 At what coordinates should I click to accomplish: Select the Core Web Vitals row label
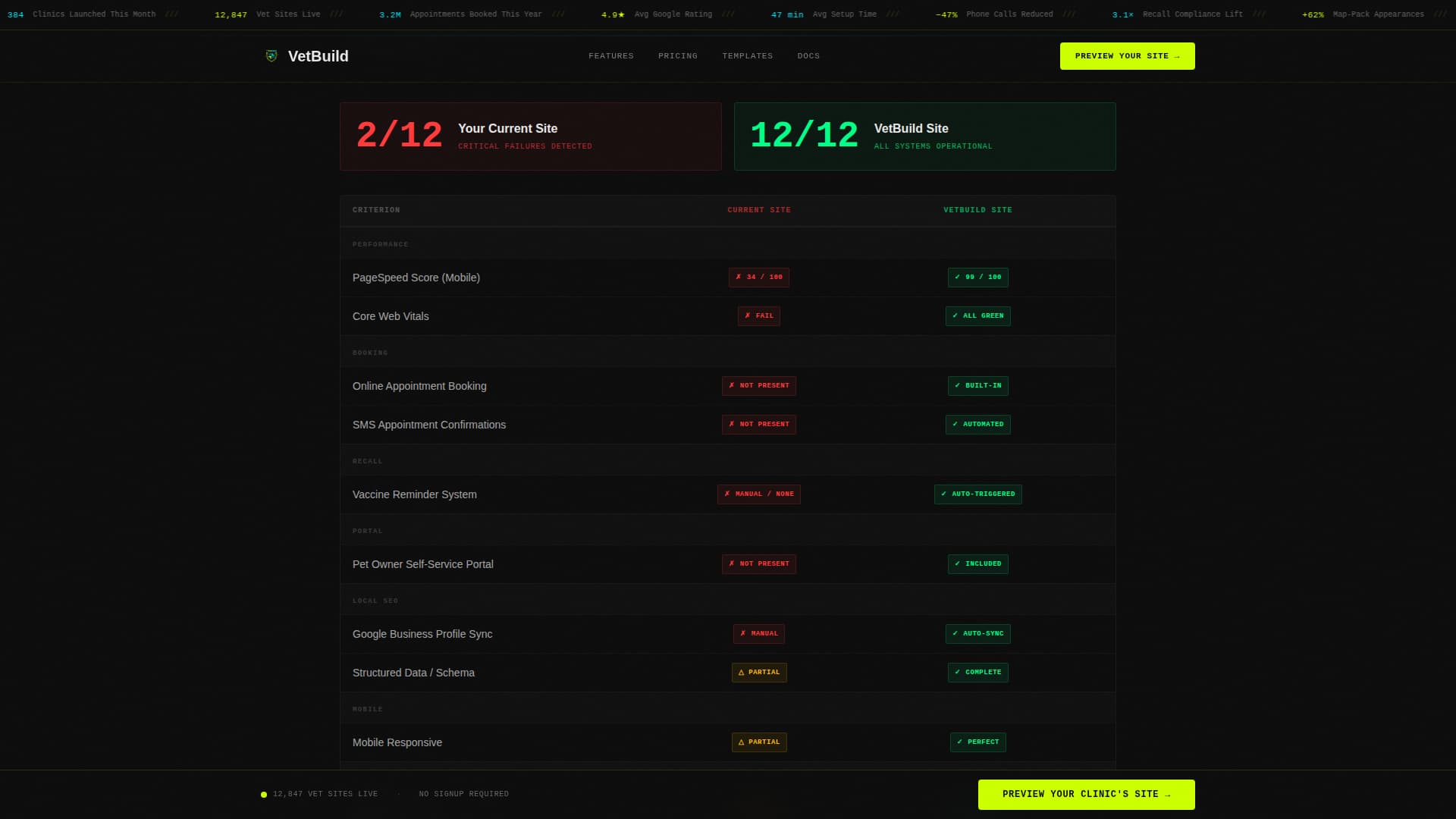(391, 316)
